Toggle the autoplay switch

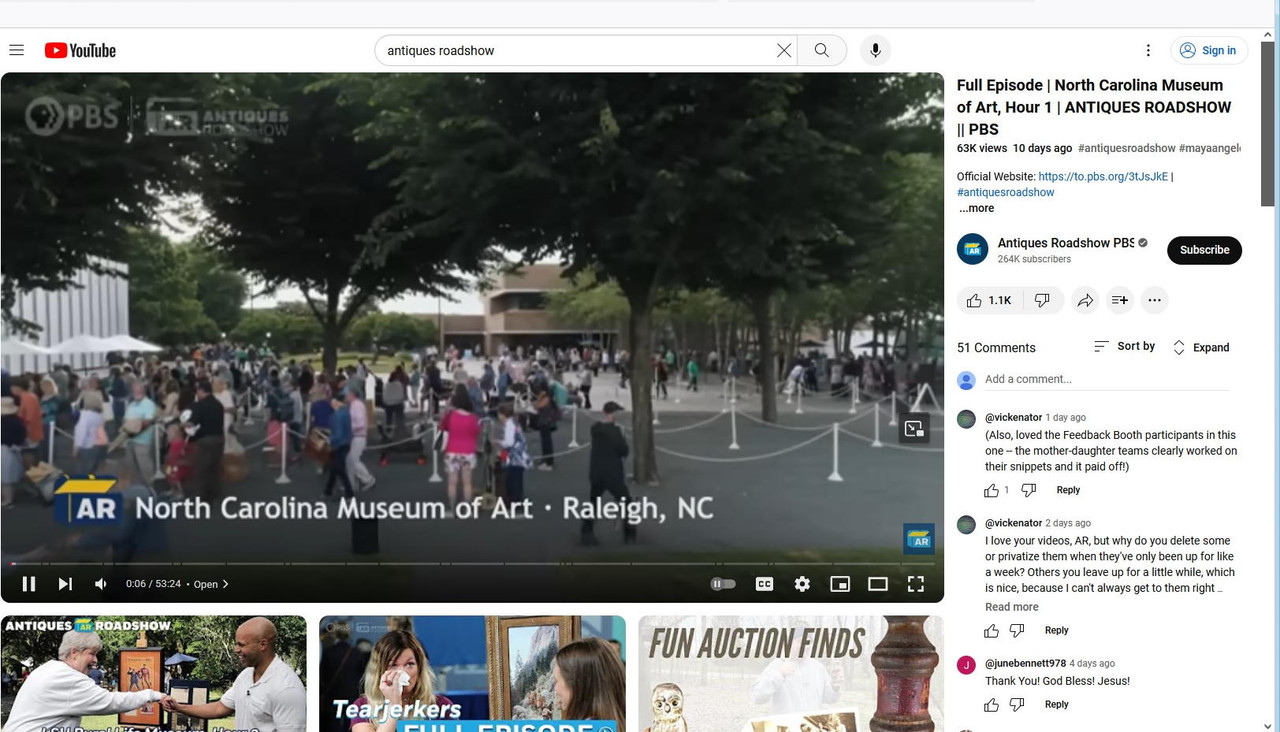pos(722,584)
